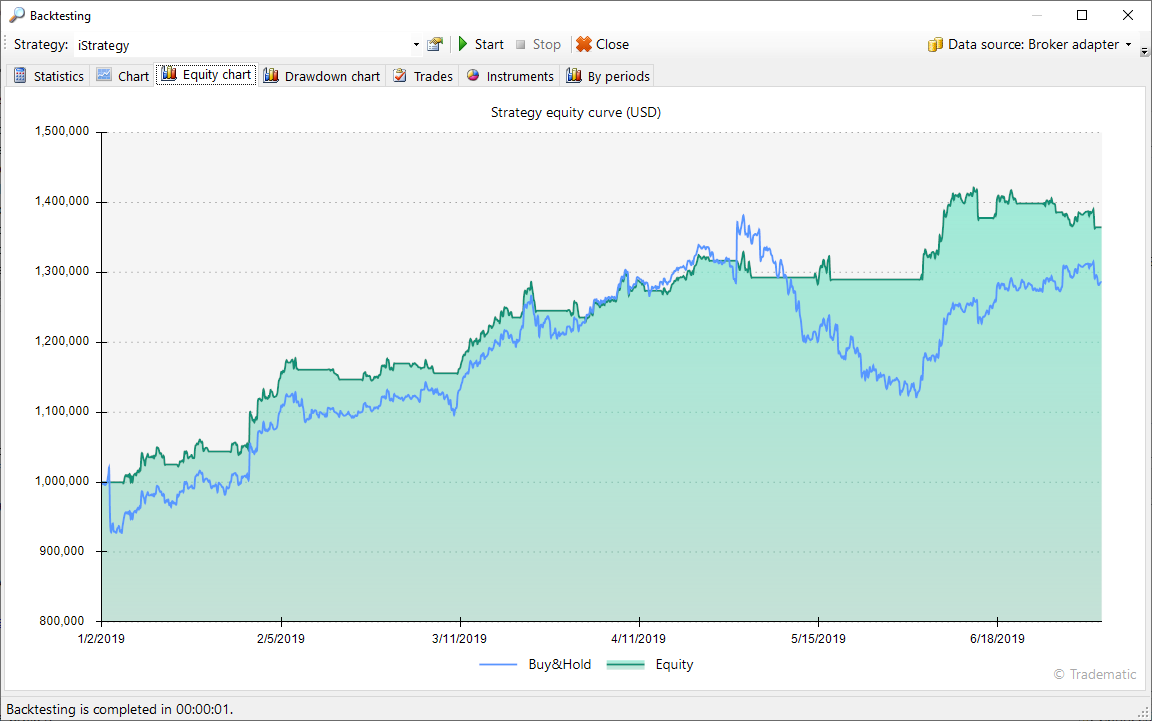The height and width of the screenshot is (721, 1152).
Task: Click the Instruments tab pie icon
Action: click(x=473, y=76)
